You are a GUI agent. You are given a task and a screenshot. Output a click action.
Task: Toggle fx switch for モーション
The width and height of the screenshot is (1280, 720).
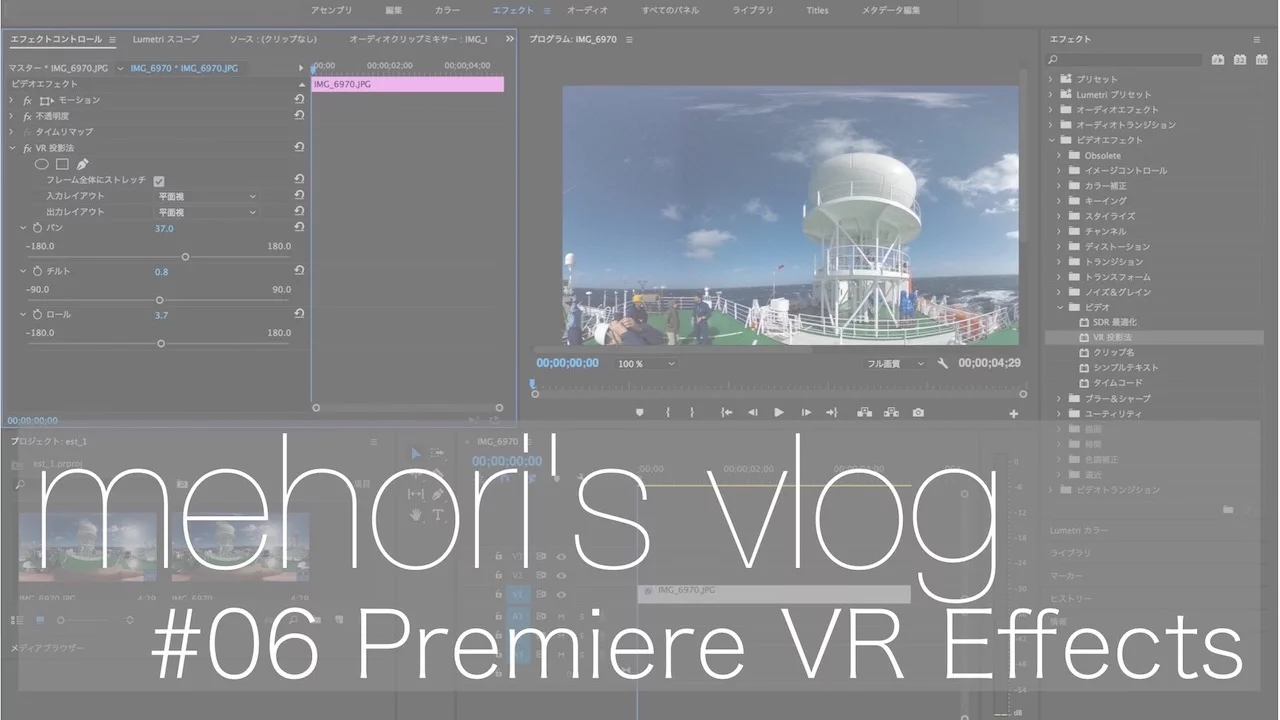[27, 100]
